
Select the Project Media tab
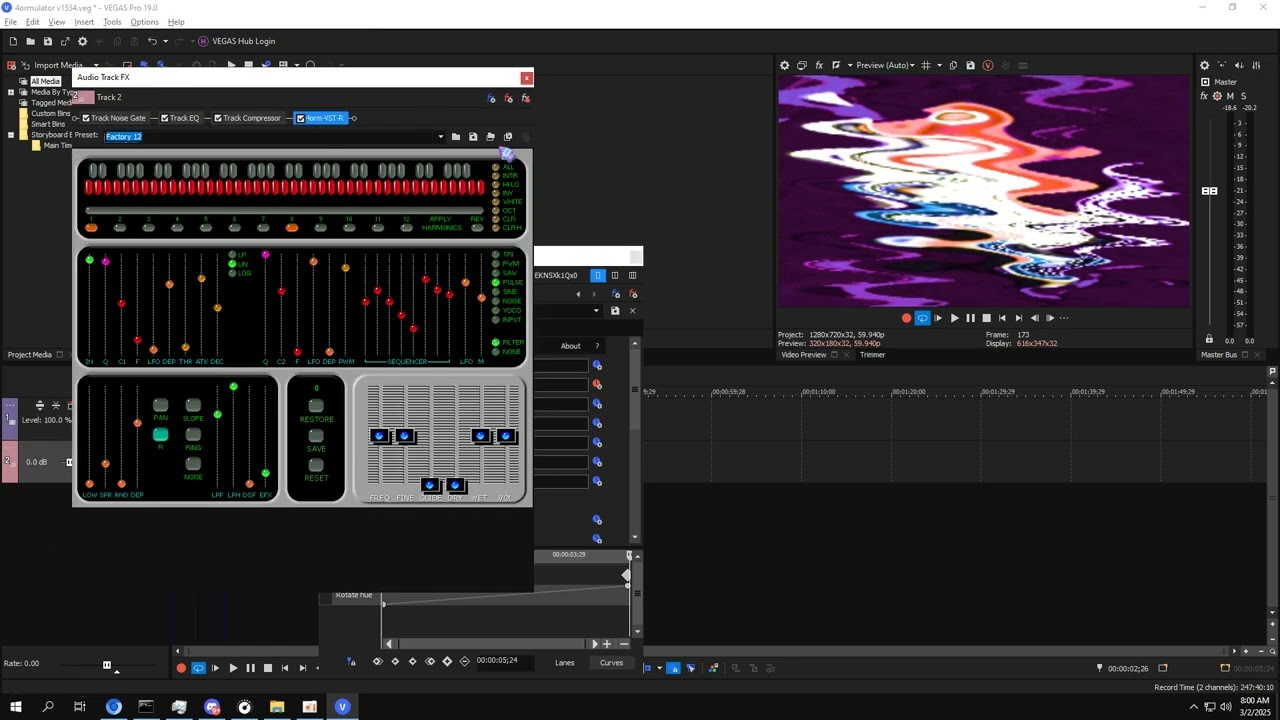29,355
